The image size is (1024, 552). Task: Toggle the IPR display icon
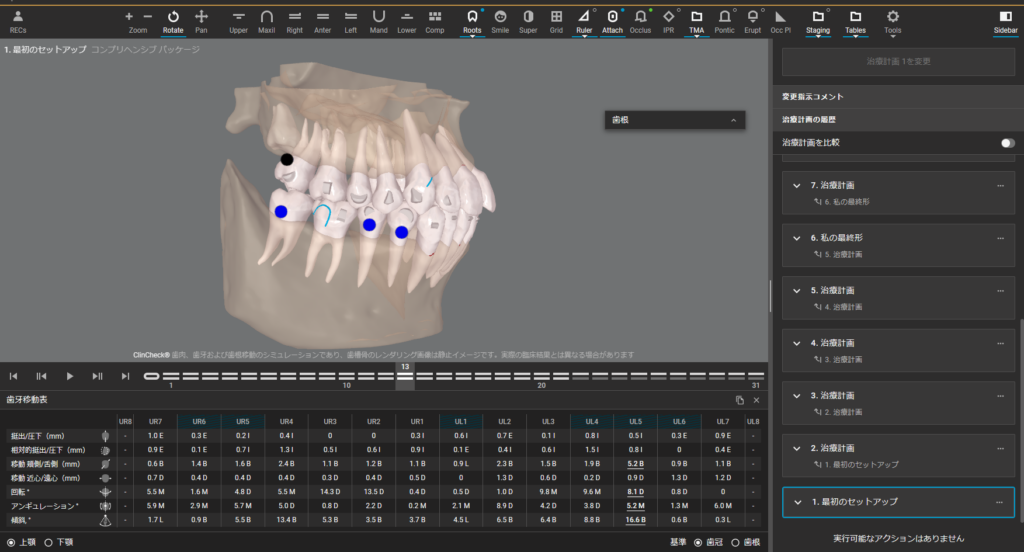pos(668,21)
